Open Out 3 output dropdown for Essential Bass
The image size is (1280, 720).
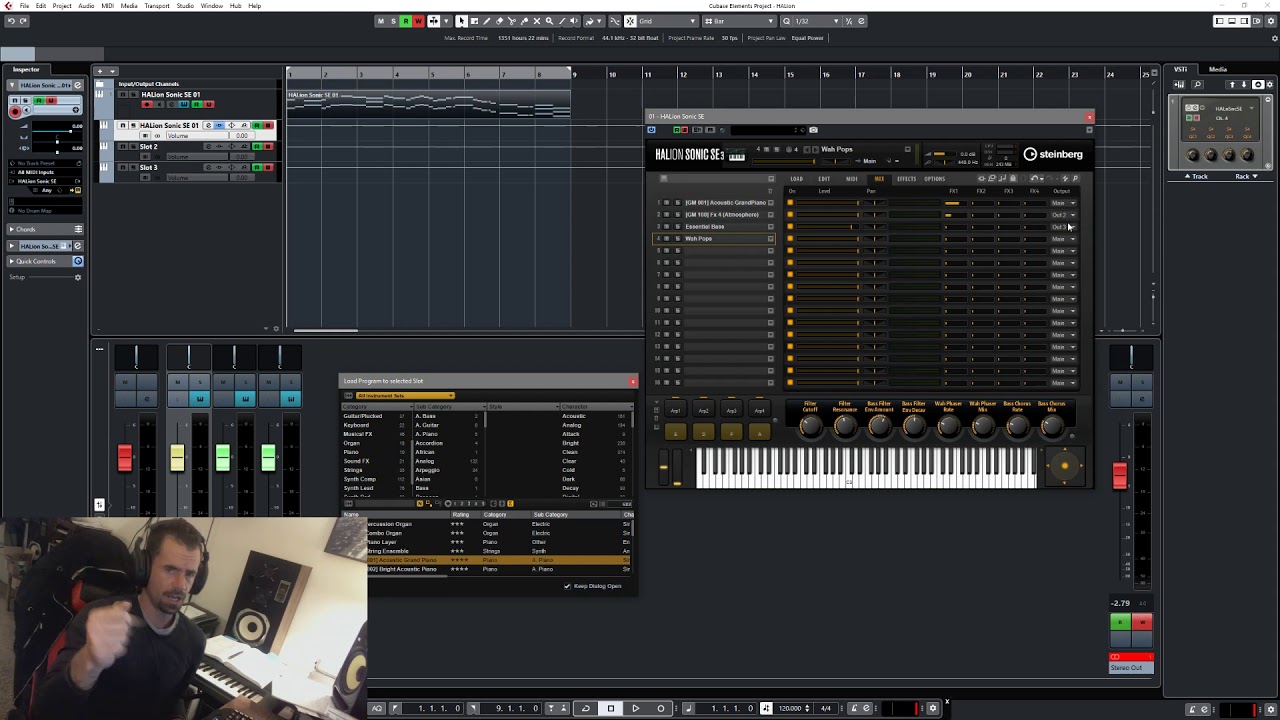tap(1063, 227)
